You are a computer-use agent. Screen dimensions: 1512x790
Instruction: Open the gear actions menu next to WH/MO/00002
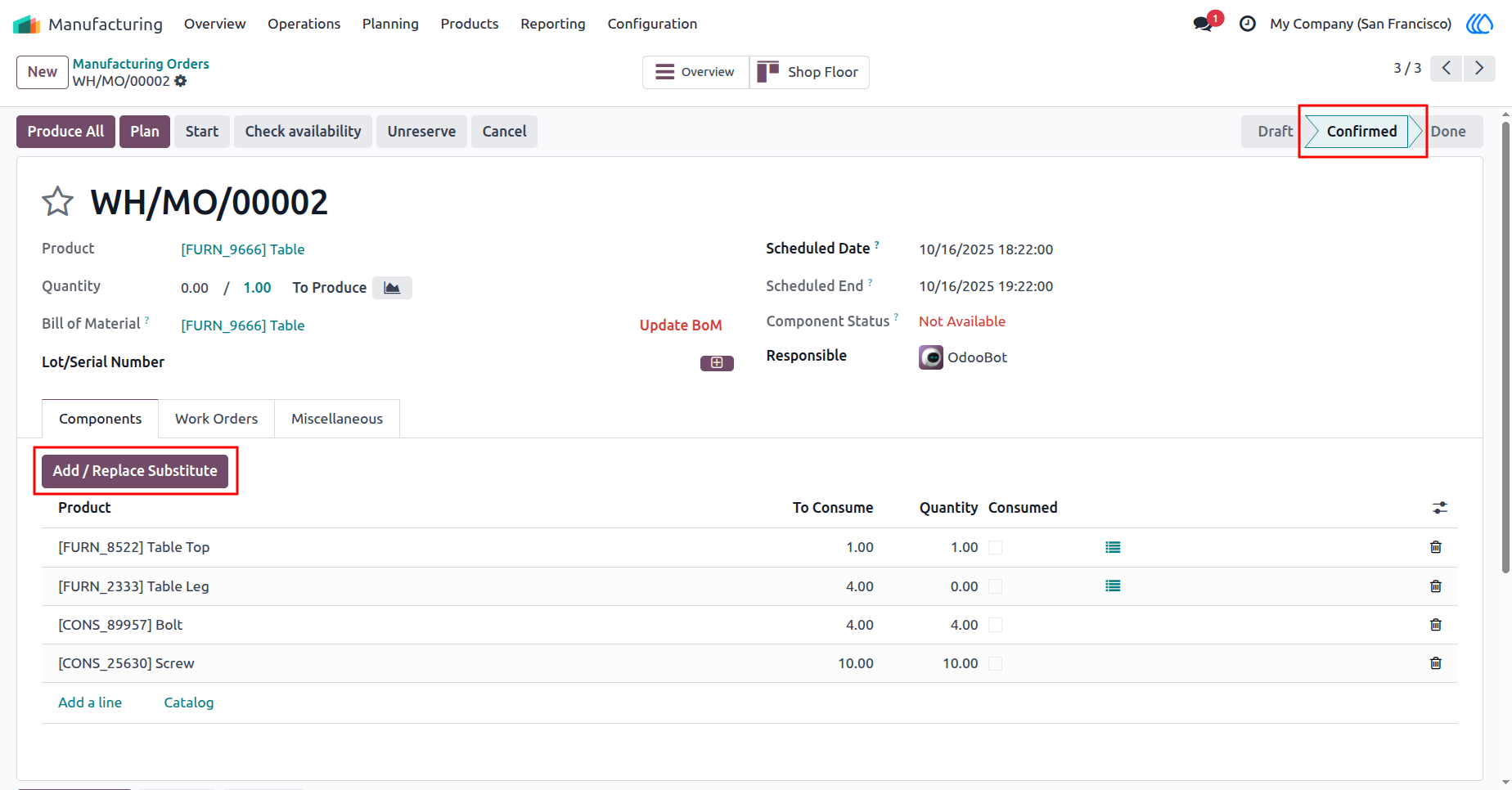tap(181, 81)
